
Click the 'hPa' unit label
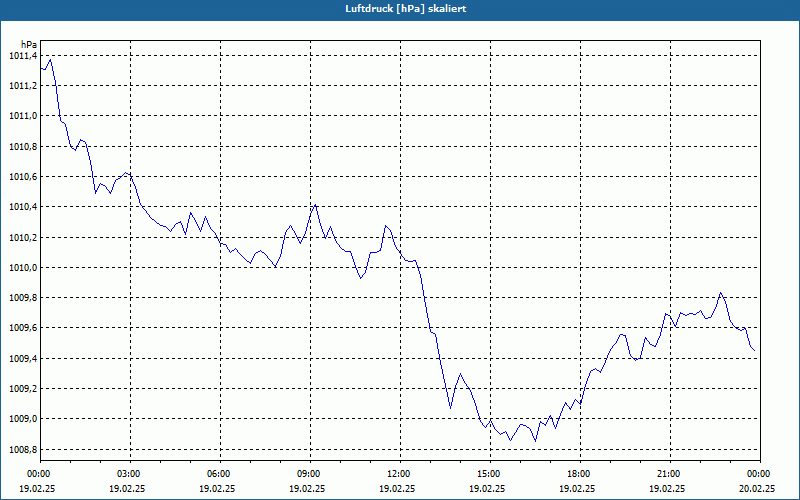pyautogui.click(x=29, y=45)
